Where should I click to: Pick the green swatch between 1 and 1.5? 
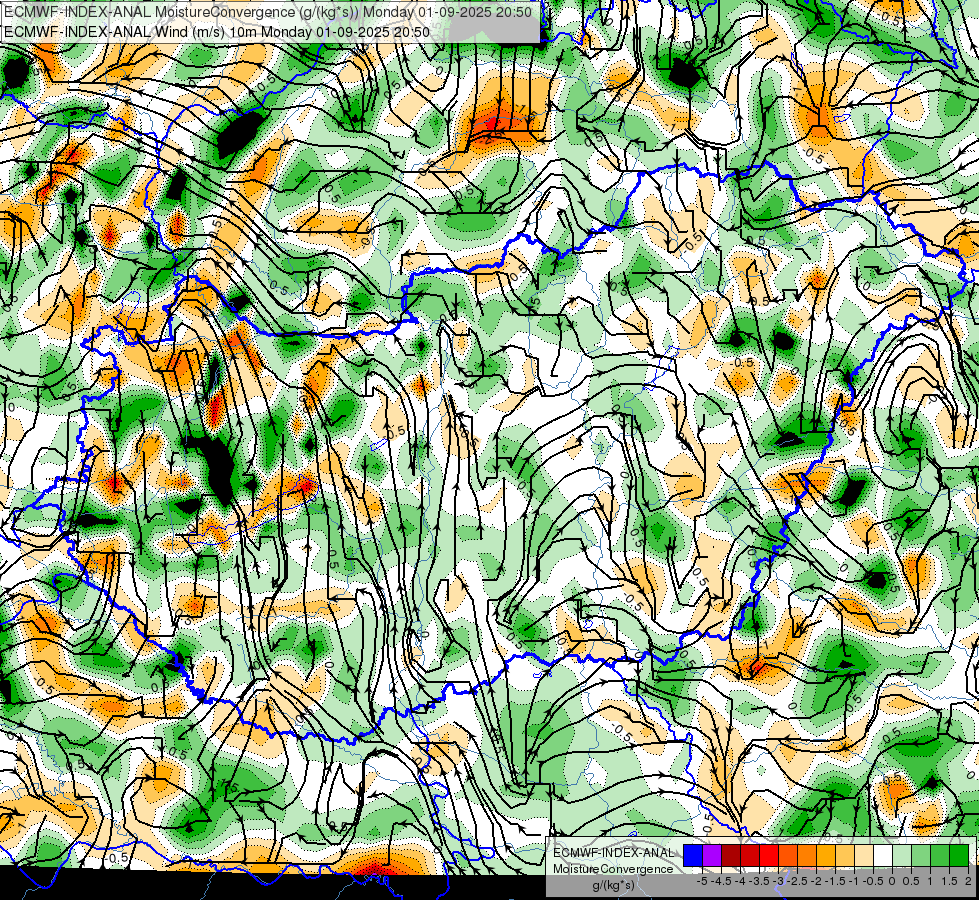pos(940,856)
